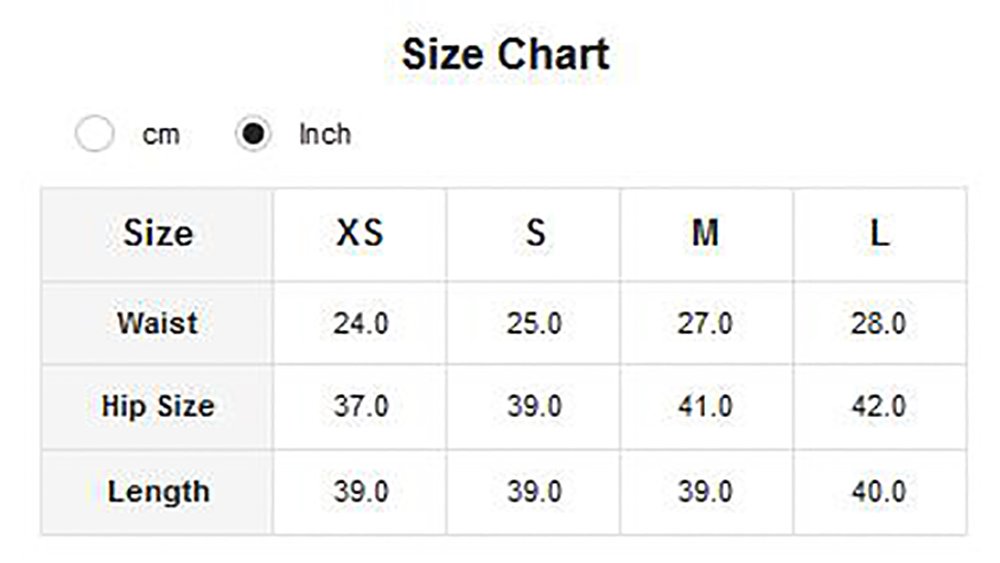Screen dimensions: 1000x563
Task: Click the M waist value 27.0
Action: [x=705, y=323]
